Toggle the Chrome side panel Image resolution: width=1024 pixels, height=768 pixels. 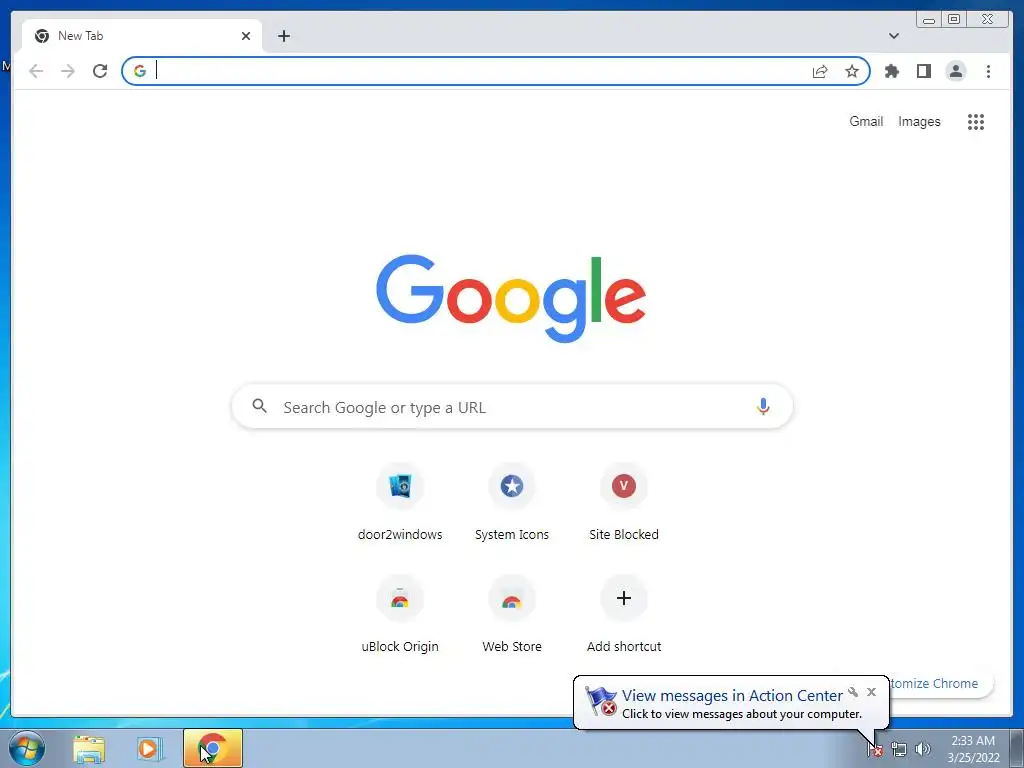[x=923, y=71]
